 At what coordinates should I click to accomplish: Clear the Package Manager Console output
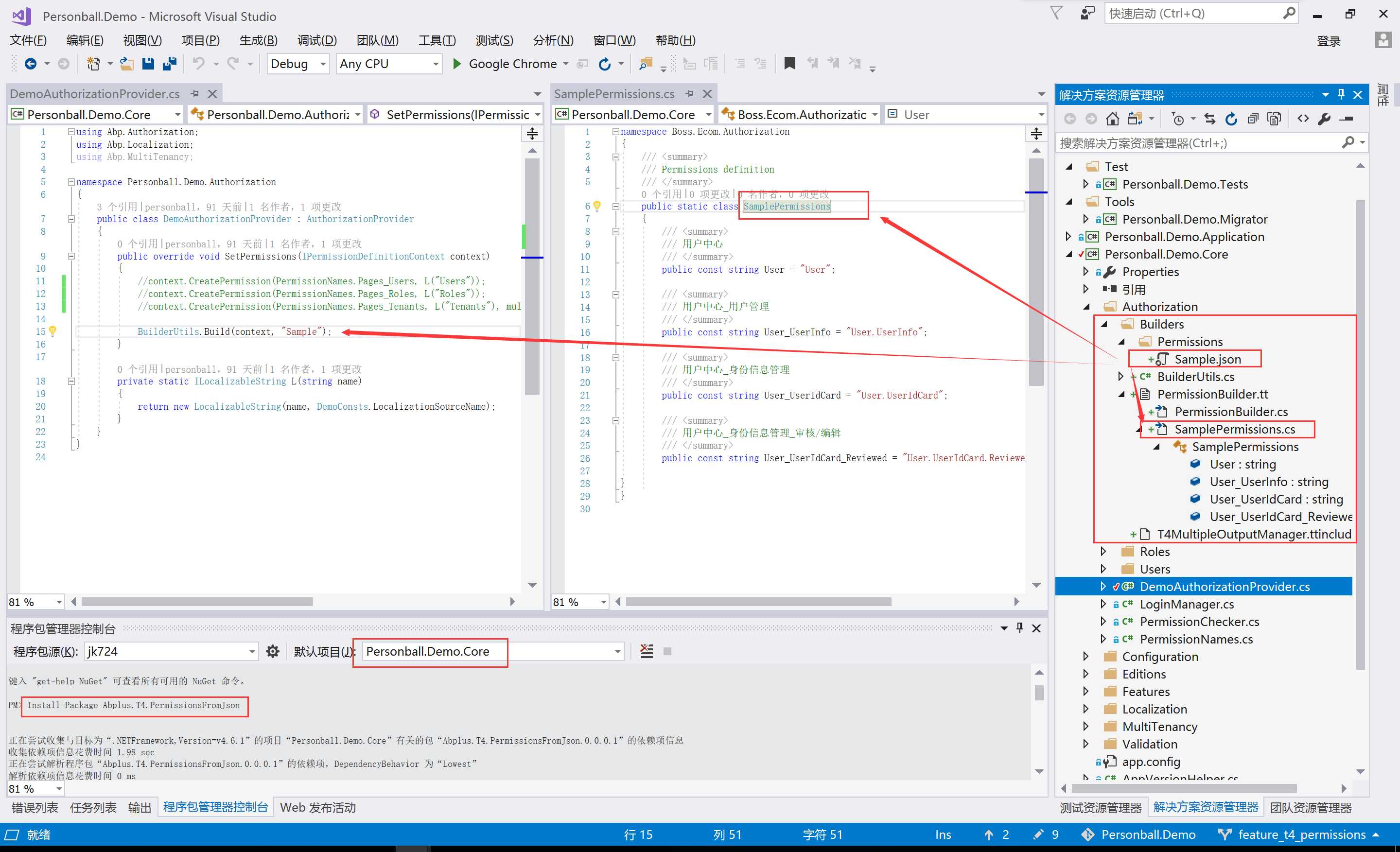(647, 651)
